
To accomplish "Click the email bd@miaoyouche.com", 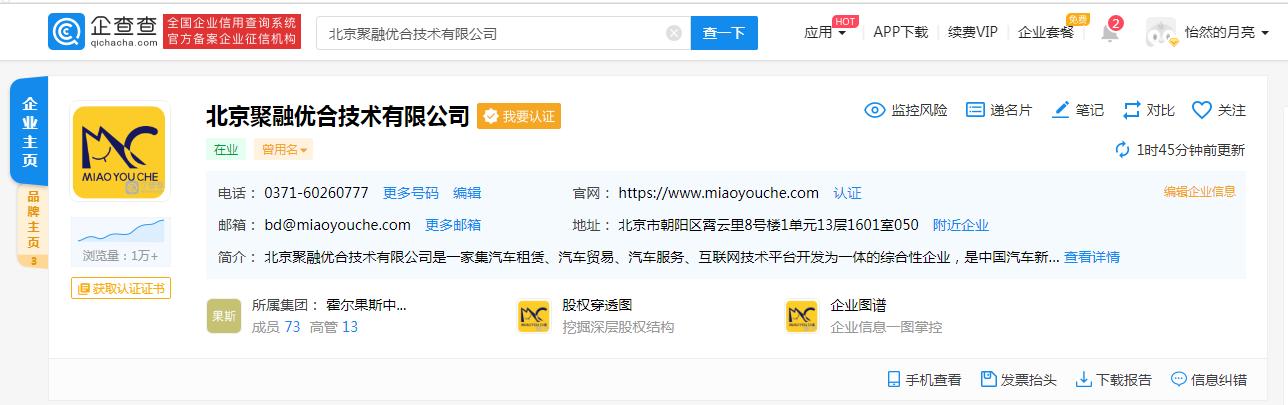I will (338, 225).
